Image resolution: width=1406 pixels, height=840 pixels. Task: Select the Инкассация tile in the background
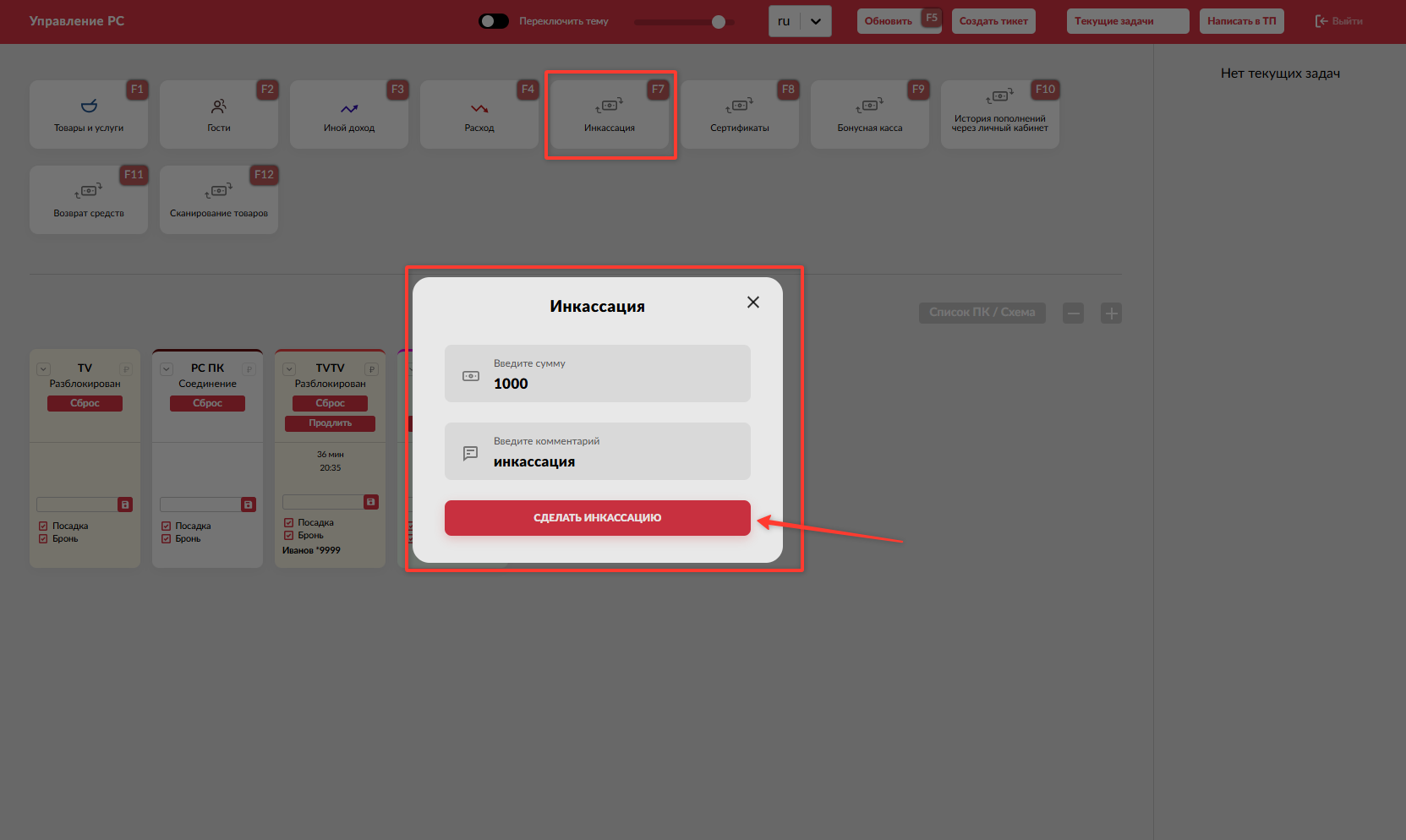610,115
